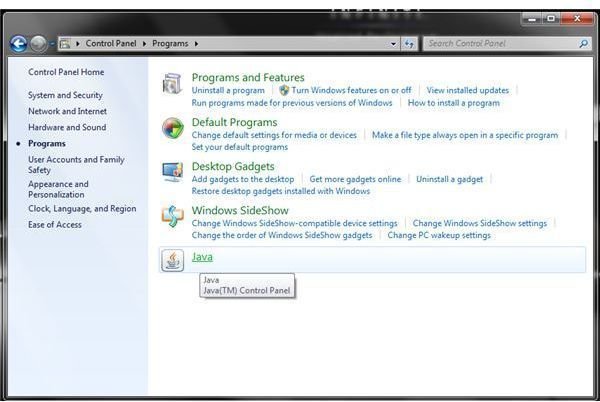Image resolution: width=600 pixels, height=402 pixels.
Task: Click Run programs made for previous versions
Action: [292, 103]
